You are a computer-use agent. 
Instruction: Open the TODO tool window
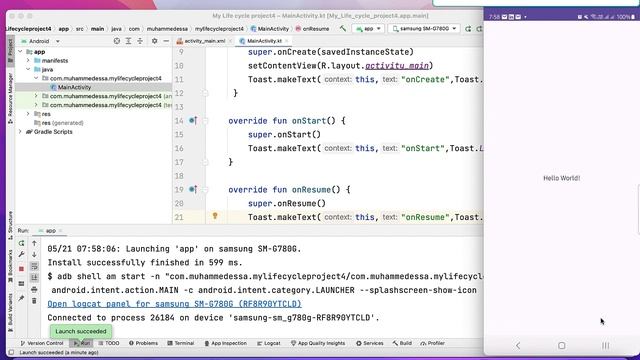[x=109, y=343]
